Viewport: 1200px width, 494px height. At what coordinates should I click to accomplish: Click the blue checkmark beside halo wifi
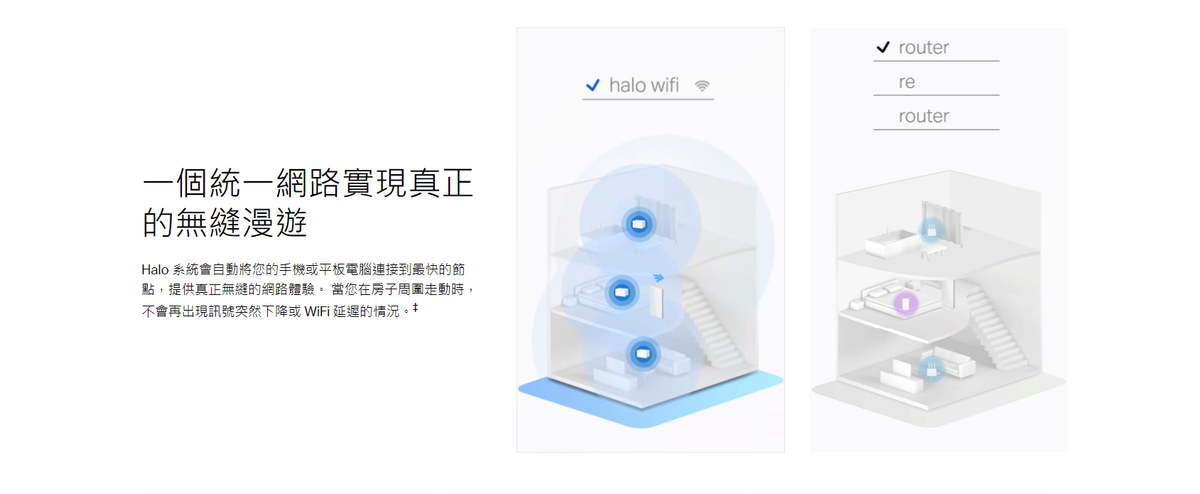tap(592, 86)
